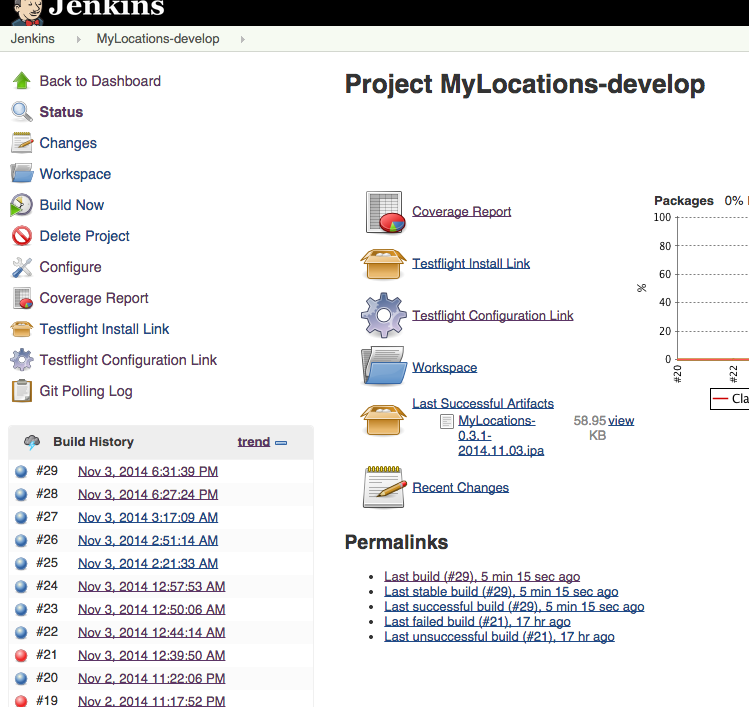The height and width of the screenshot is (707, 749).
Task: Click the large Coverage Report chart icon
Action: [x=385, y=212]
